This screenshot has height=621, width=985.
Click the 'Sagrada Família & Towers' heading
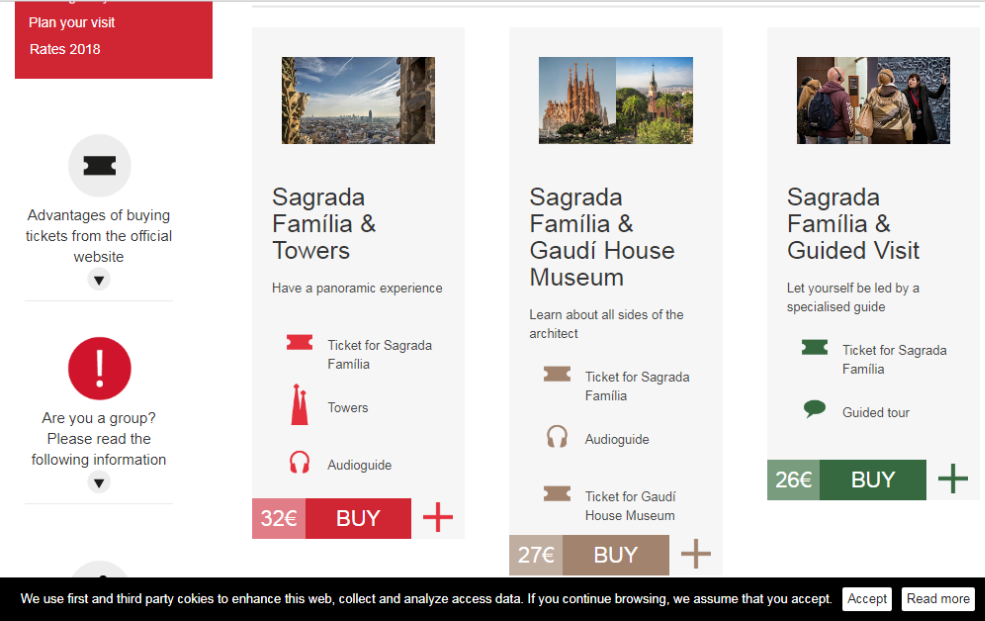(324, 224)
